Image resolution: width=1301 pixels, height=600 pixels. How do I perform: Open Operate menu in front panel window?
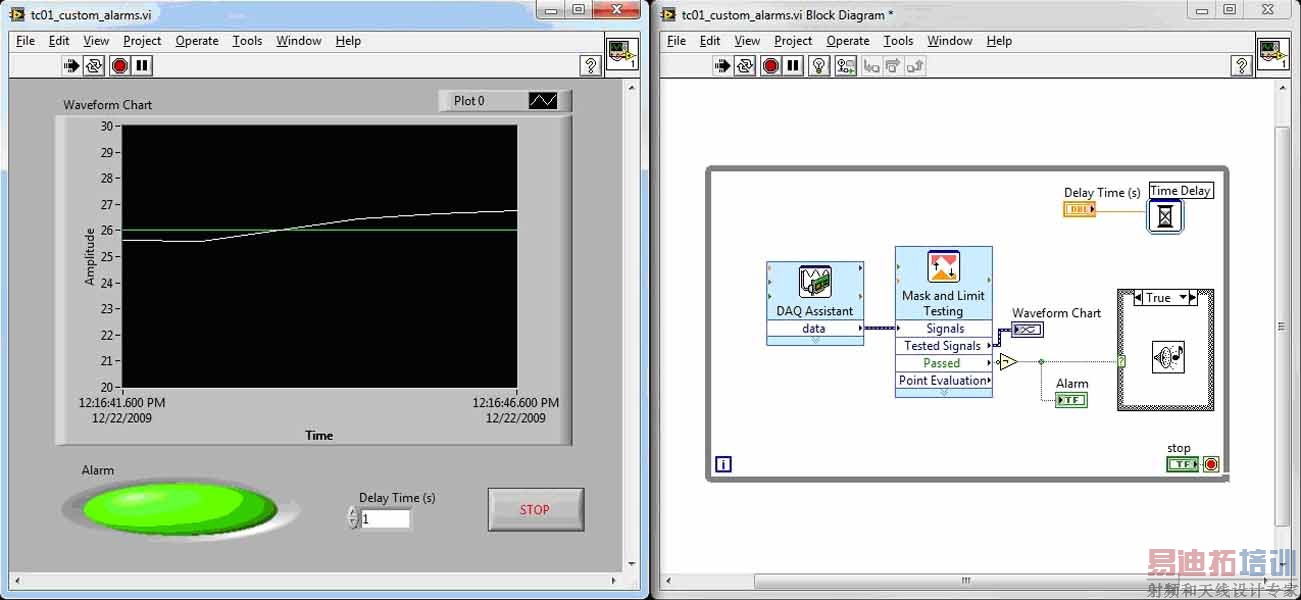coord(197,41)
